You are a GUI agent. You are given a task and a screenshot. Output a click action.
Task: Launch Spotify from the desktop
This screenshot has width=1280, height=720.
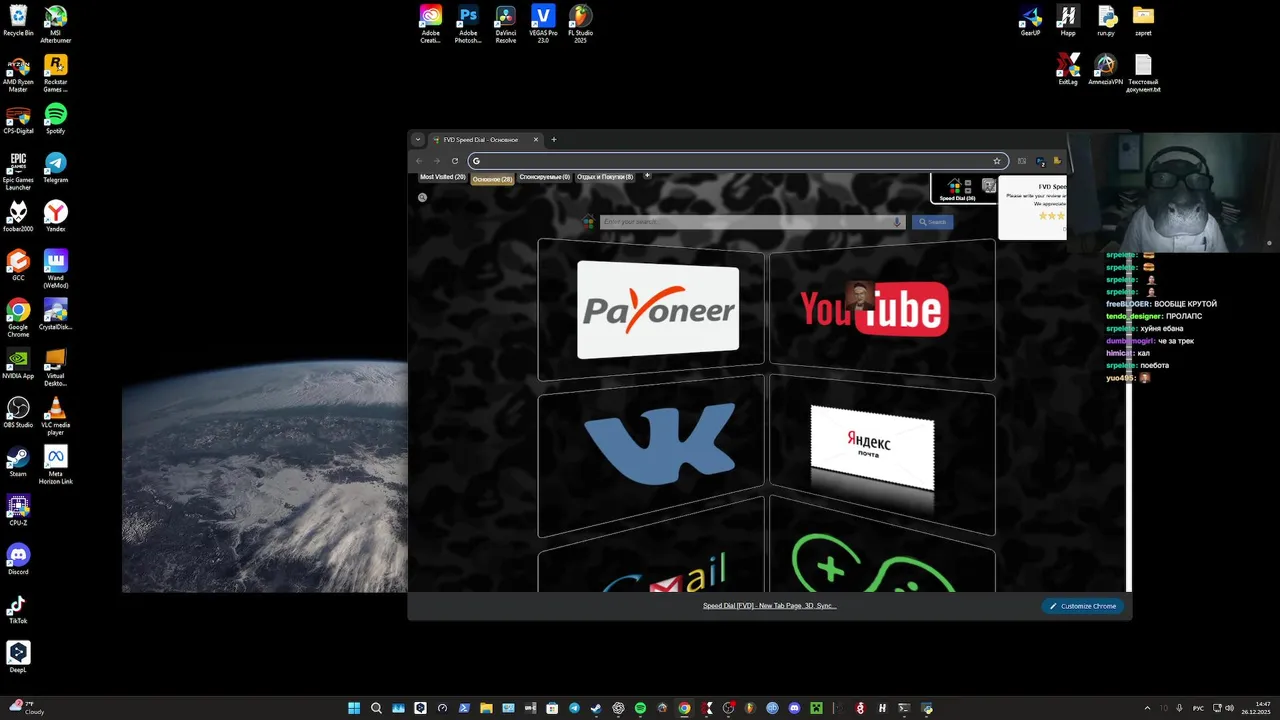[56, 119]
